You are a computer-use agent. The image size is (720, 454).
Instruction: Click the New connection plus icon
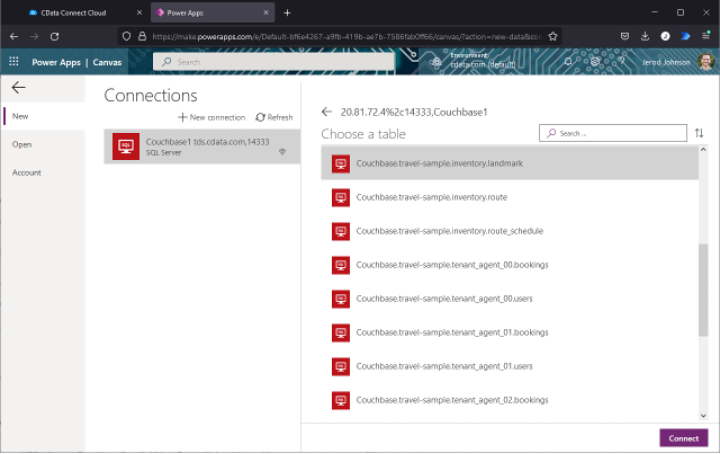182,118
